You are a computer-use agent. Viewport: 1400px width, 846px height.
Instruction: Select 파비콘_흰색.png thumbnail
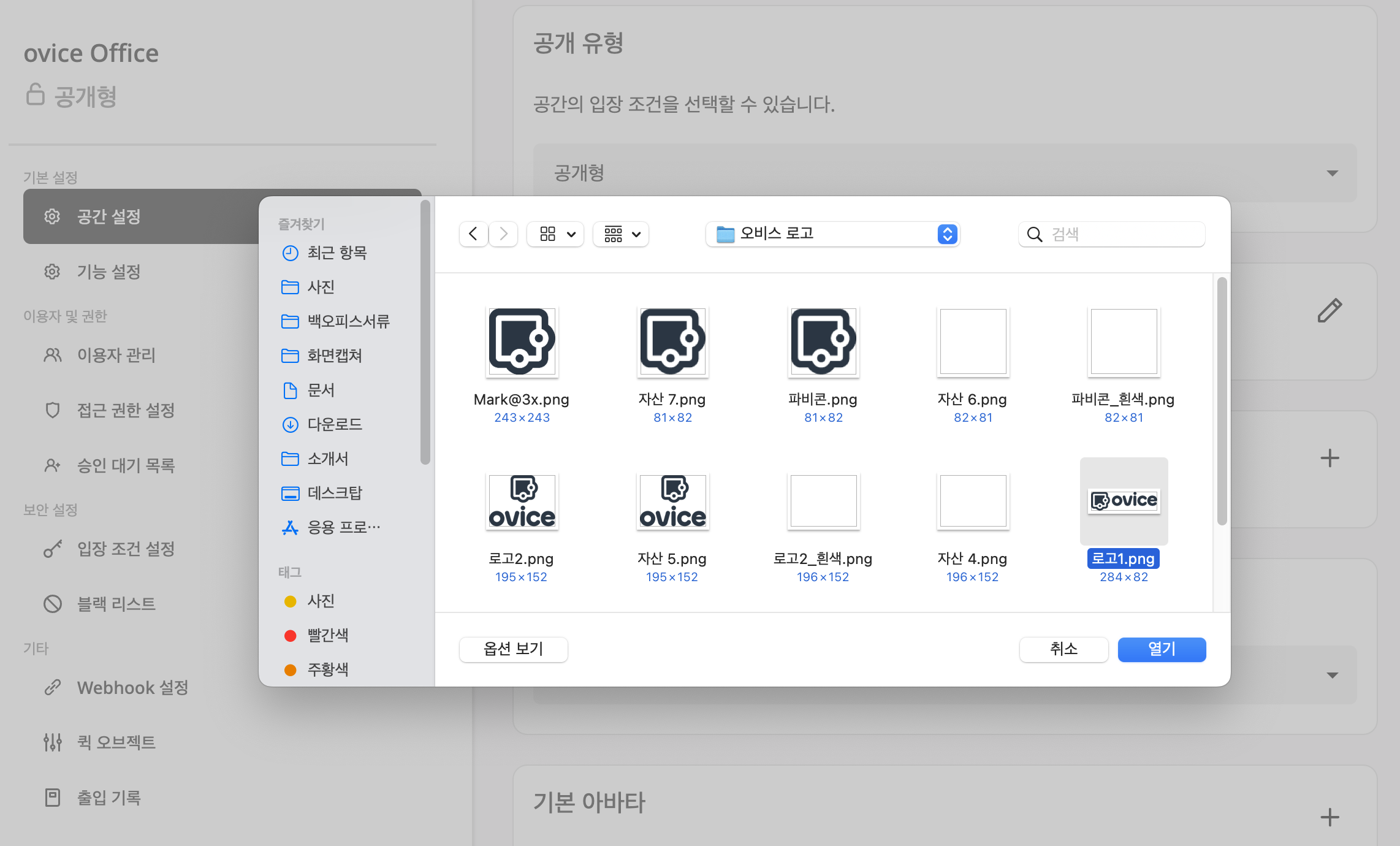[1124, 341]
